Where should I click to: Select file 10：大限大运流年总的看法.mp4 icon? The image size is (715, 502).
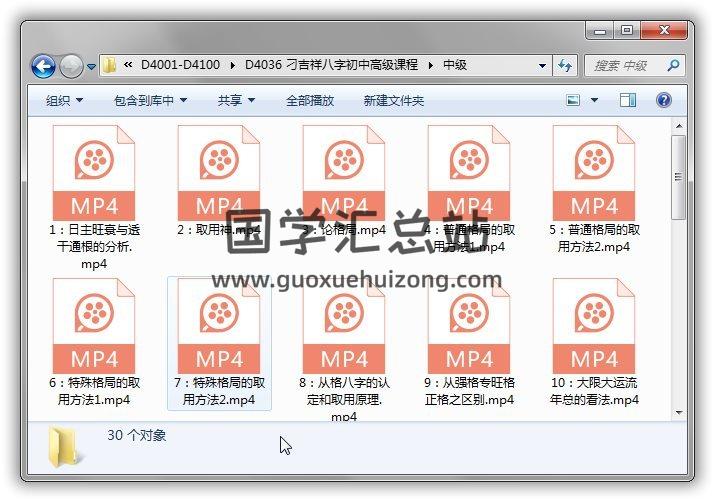click(x=594, y=326)
